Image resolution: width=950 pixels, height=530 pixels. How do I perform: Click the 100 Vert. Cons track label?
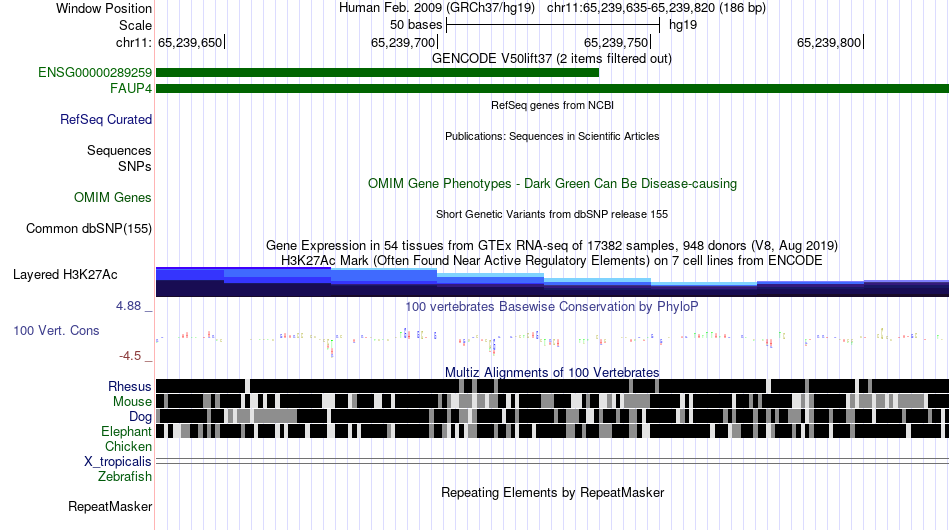[56, 331]
